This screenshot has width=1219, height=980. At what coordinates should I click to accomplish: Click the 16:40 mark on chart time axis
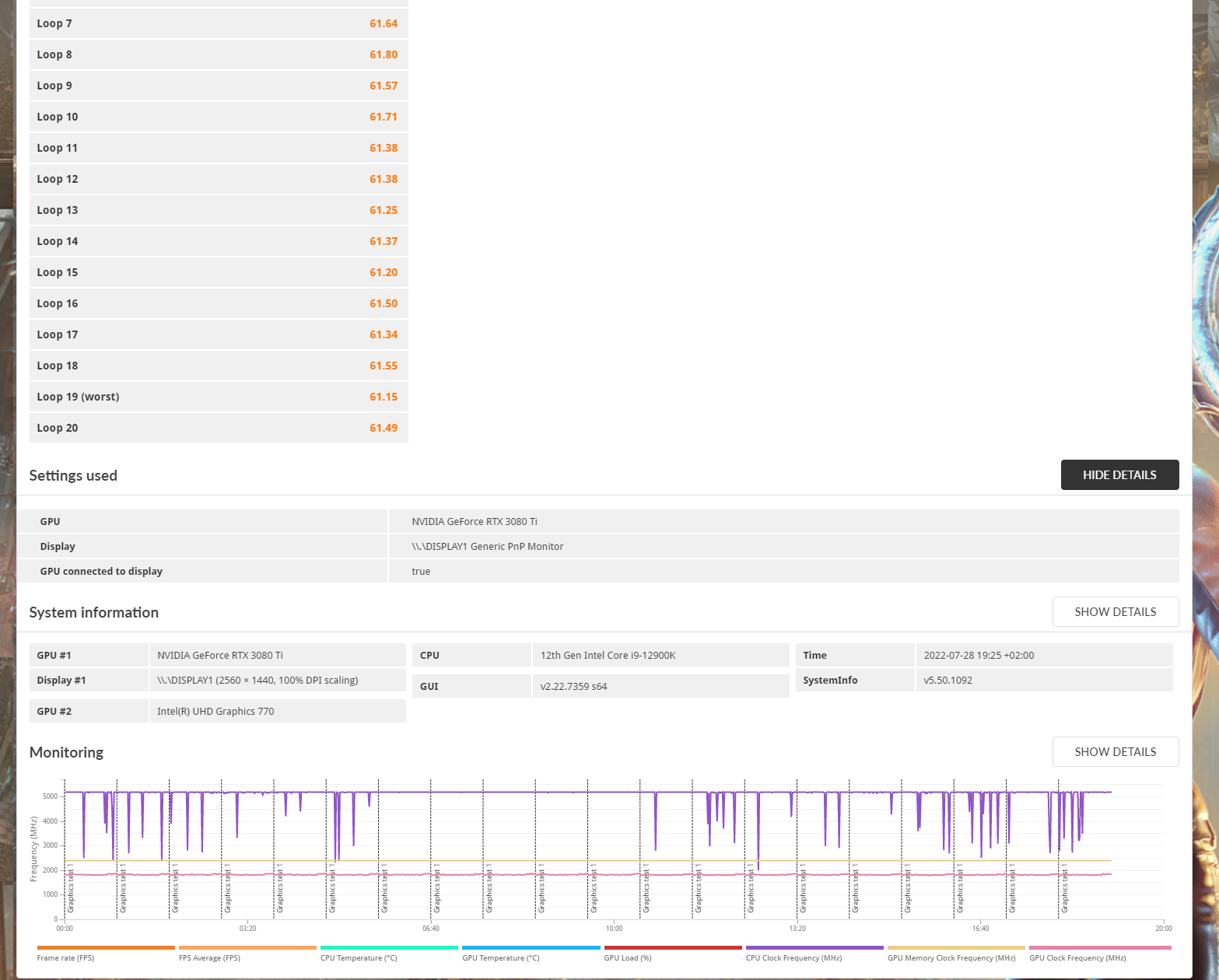pyautogui.click(x=980, y=928)
